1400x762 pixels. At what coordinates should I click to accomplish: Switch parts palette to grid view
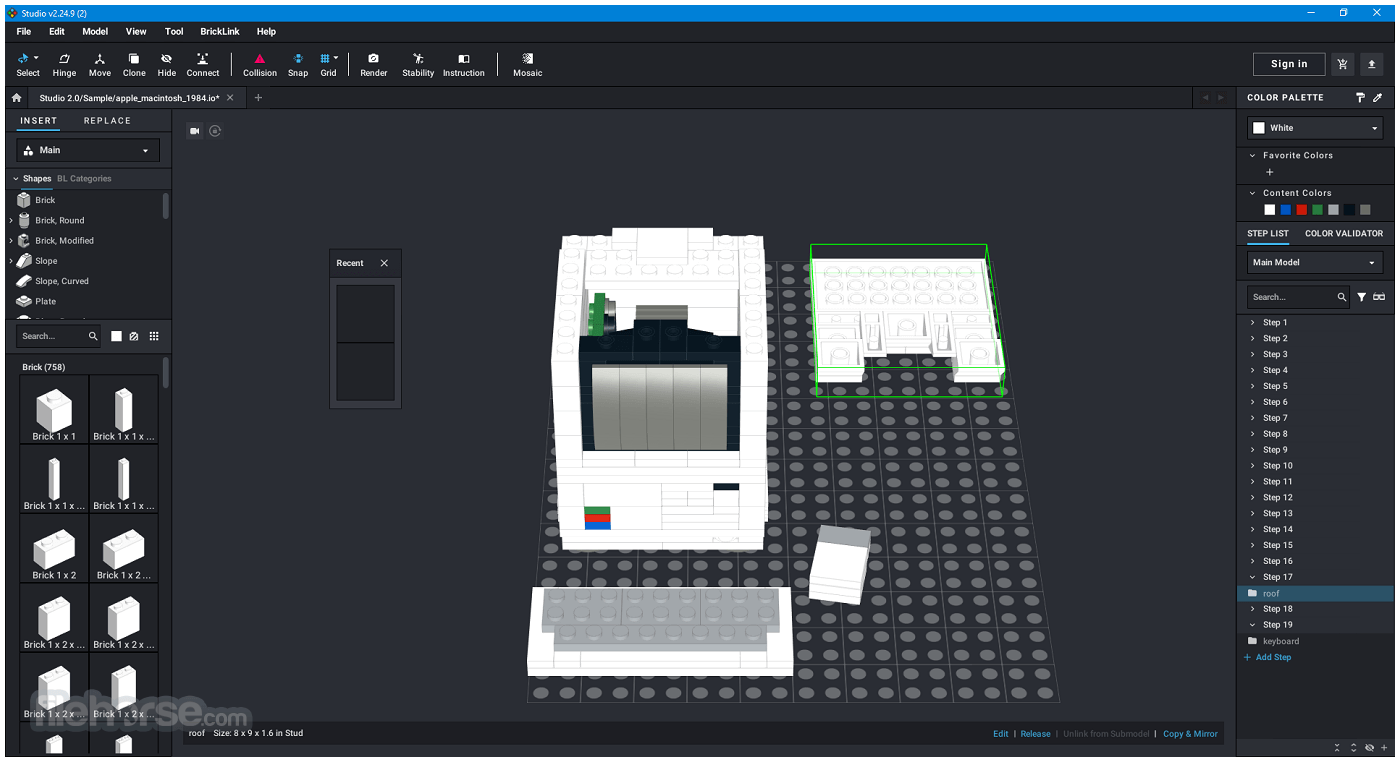click(153, 336)
